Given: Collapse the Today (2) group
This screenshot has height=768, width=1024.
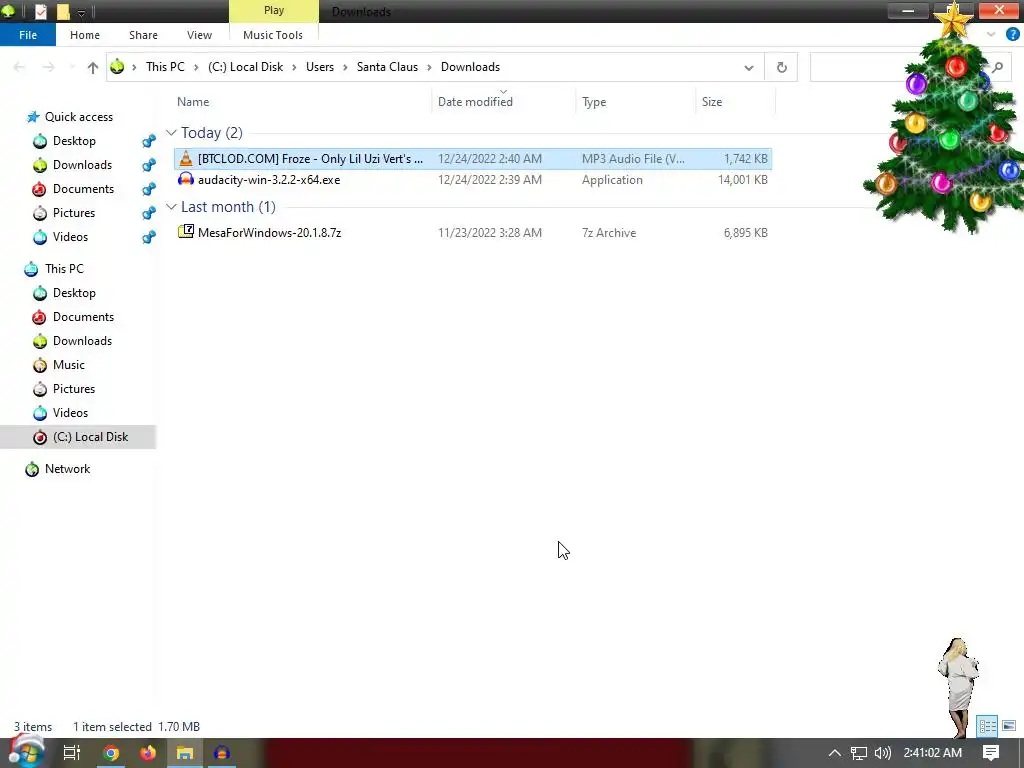Looking at the screenshot, I should [171, 133].
